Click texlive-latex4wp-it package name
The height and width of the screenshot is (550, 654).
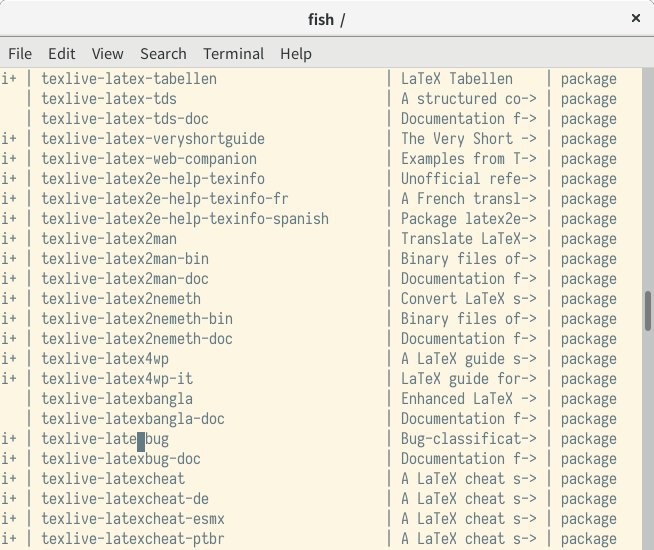117,379
